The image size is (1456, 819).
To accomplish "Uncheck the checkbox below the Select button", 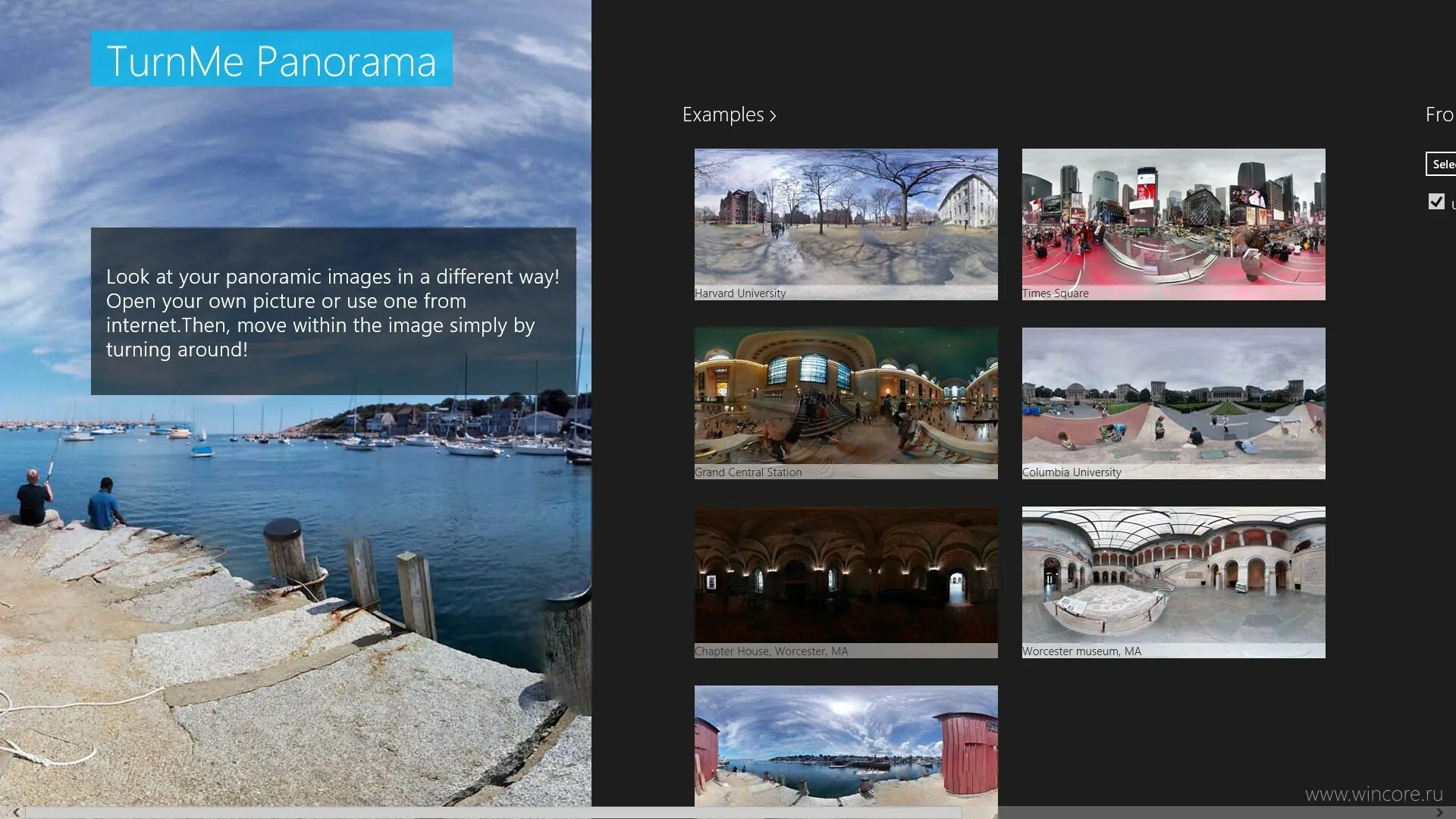I will pos(1436,201).
